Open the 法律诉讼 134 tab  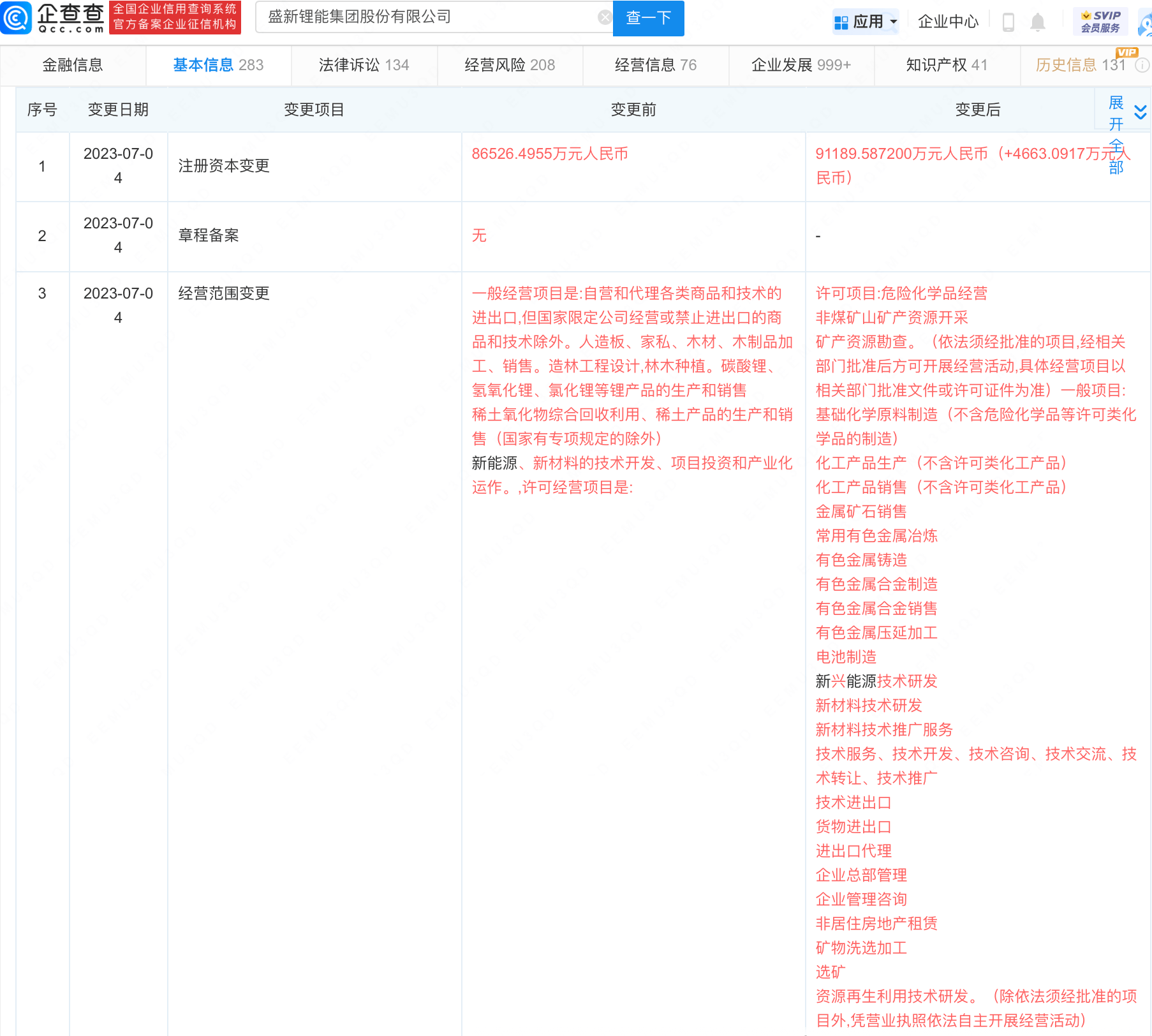click(x=364, y=65)
